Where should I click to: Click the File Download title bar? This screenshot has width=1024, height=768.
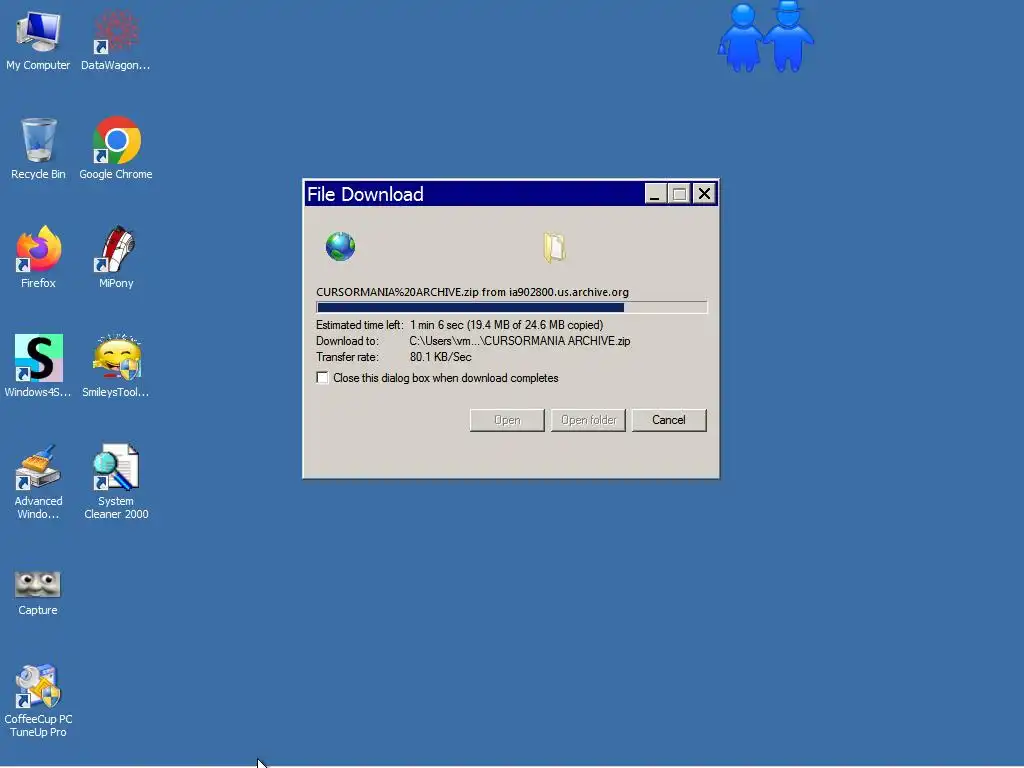click(x=473, y=194)
